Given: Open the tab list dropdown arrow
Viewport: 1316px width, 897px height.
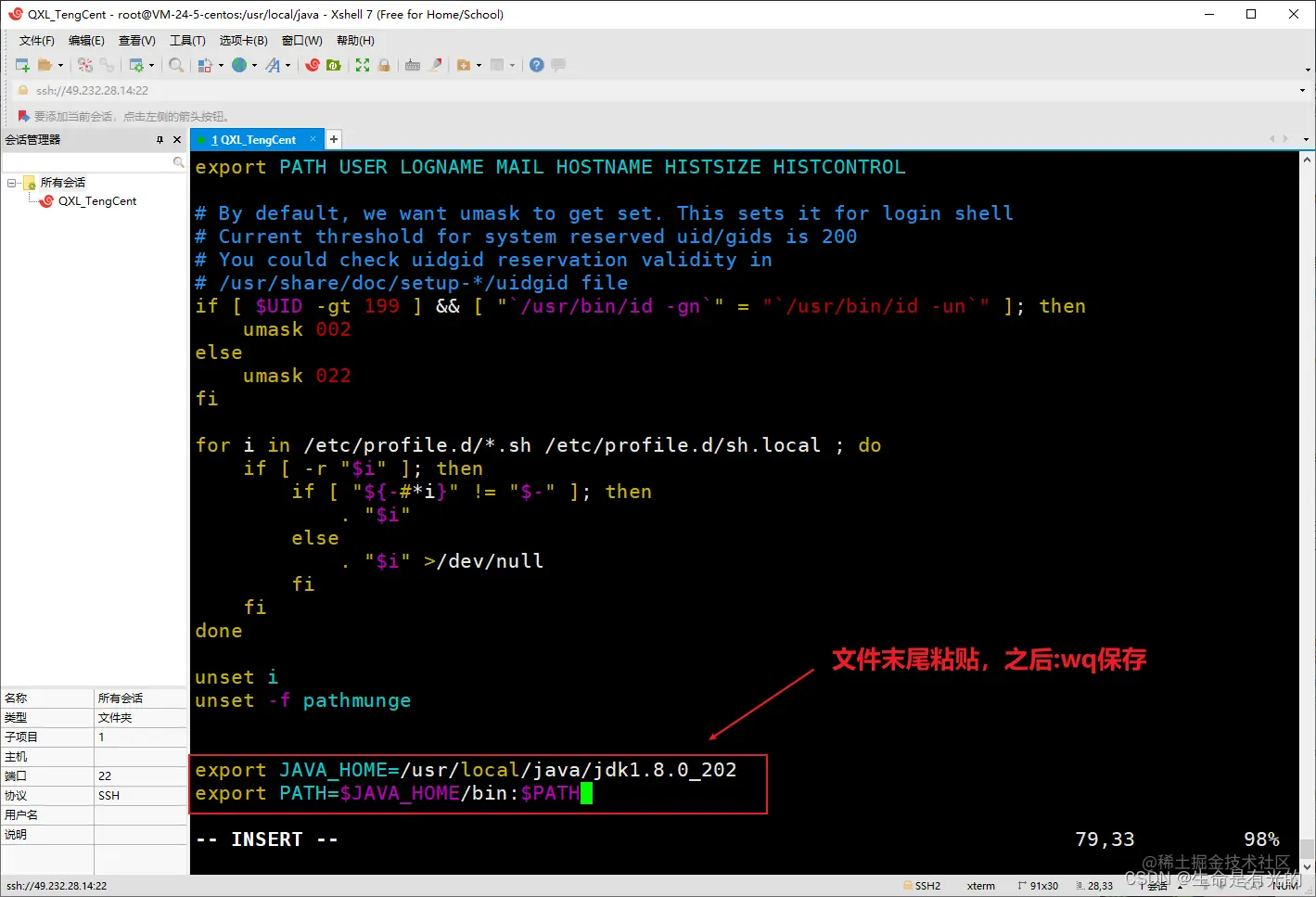Looking at the screenshot, I should pyautogui.click(x=1306, y=139).
